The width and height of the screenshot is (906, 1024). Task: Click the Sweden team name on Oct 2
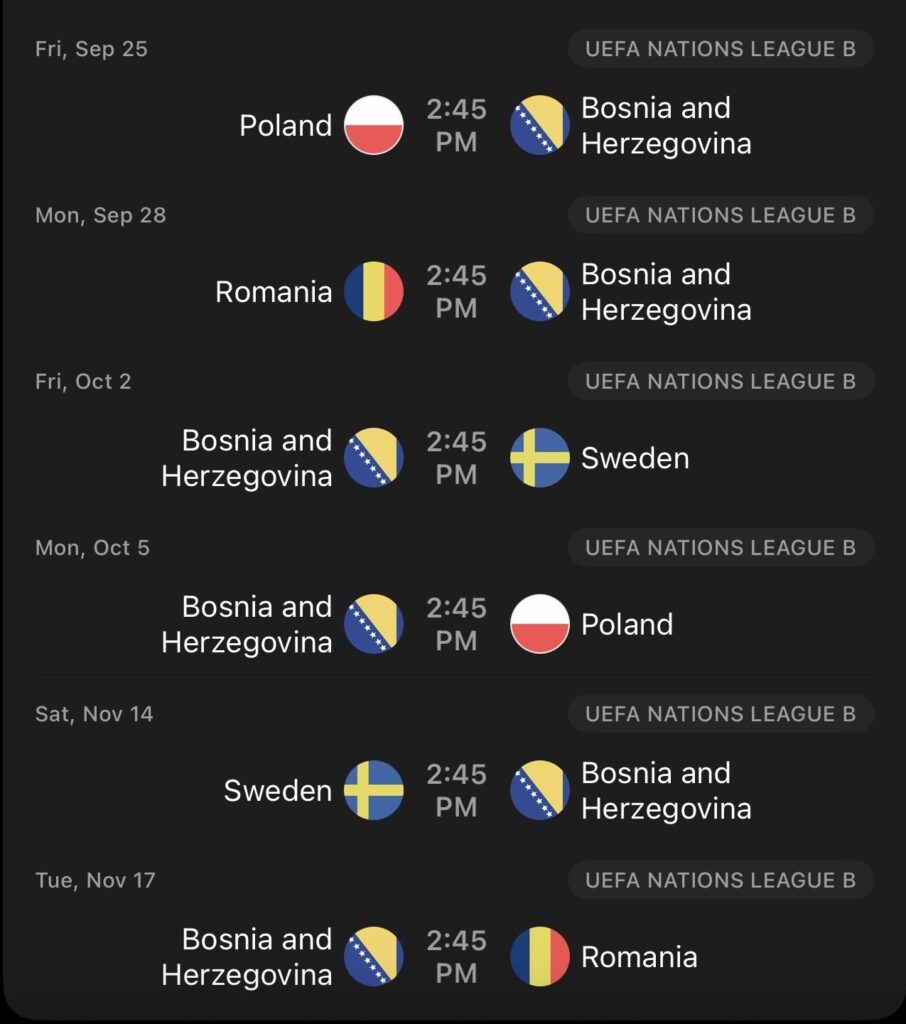(x=635, y=458)
